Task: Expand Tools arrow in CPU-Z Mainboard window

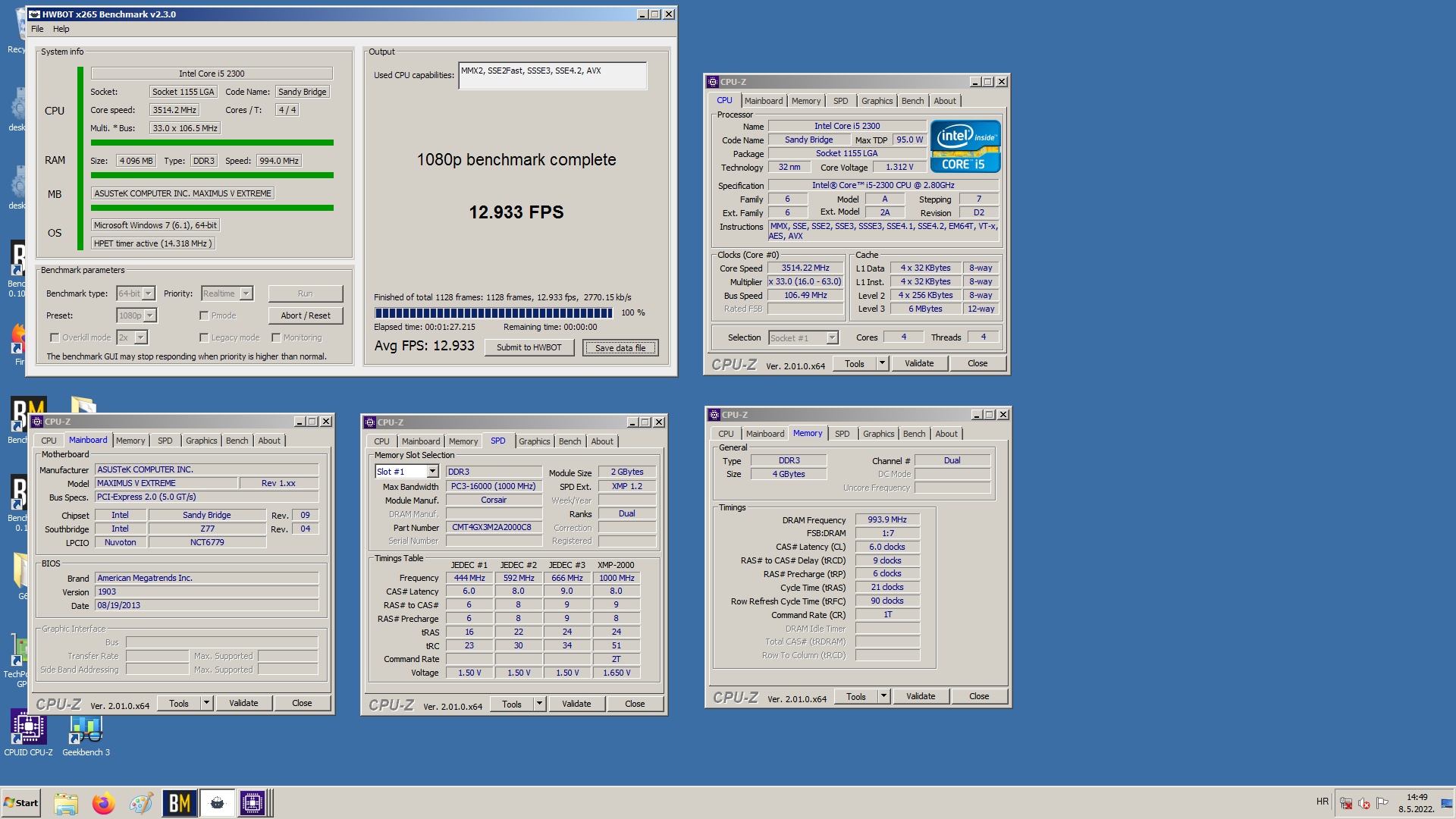Action: tap(206, 703)
